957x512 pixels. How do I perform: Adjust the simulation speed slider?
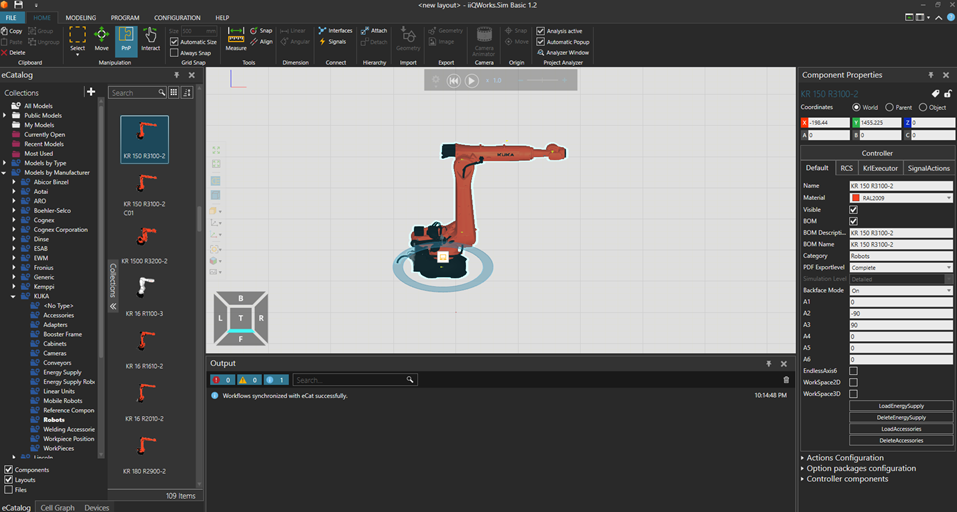click(543, 81)
